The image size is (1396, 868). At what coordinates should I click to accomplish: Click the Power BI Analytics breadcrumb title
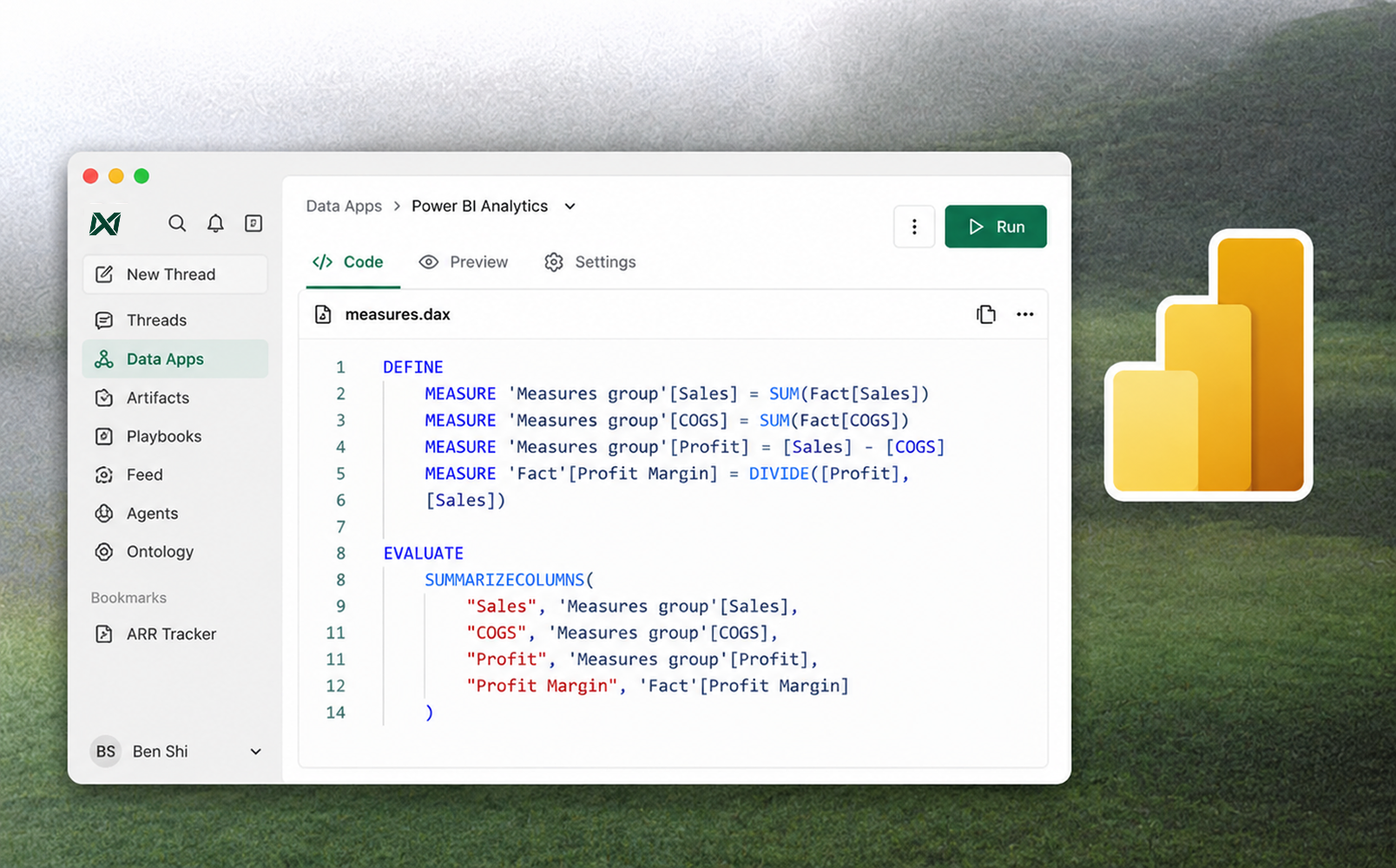click(480, 207)
